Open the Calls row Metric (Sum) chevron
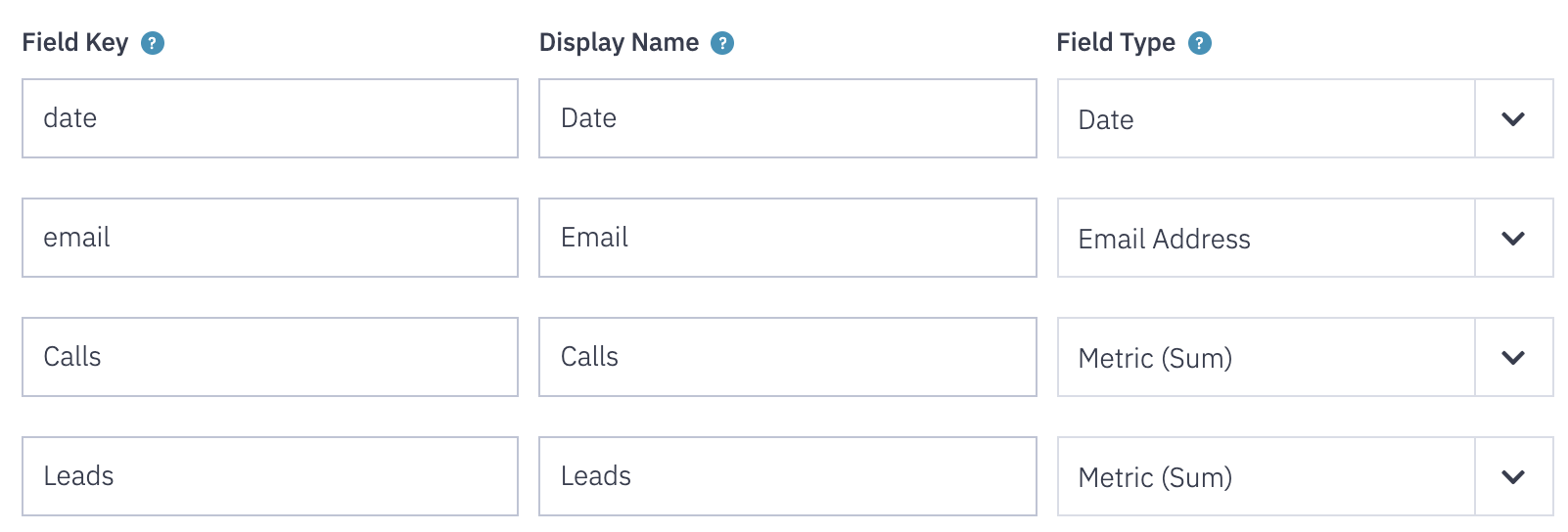Image resolution: width=1568 pixels, height=532 pixels. coord(1513,358)
